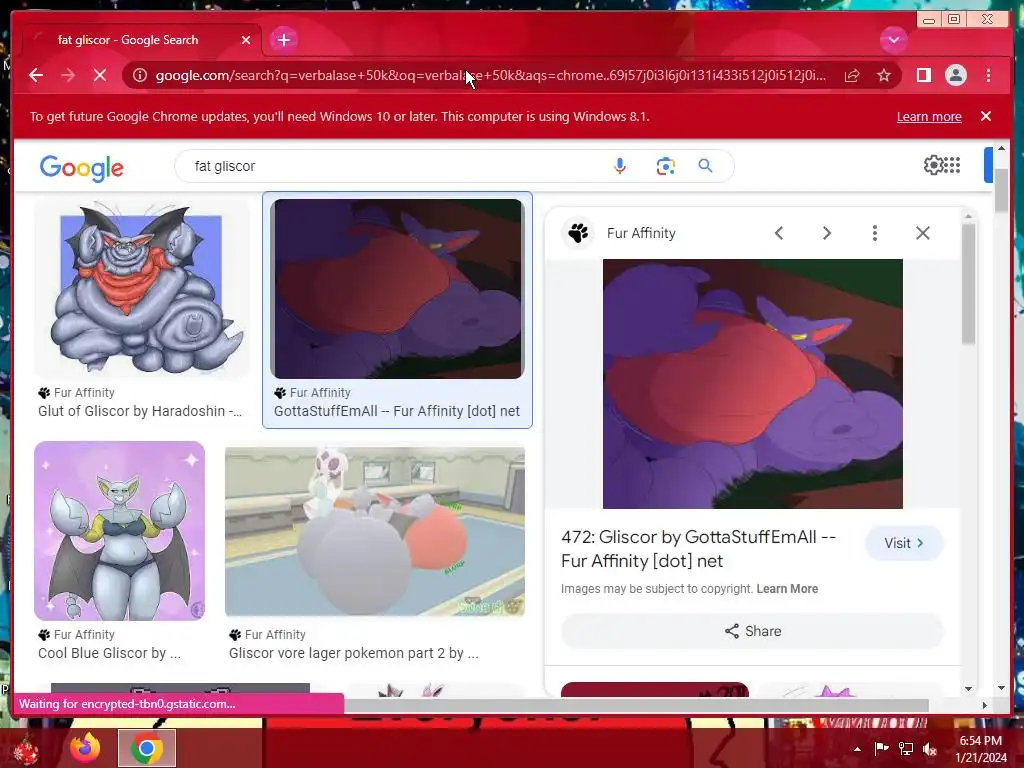Click the address bar URL
The height and width of the screenshot is (768, 1024).
pos(490,75)
